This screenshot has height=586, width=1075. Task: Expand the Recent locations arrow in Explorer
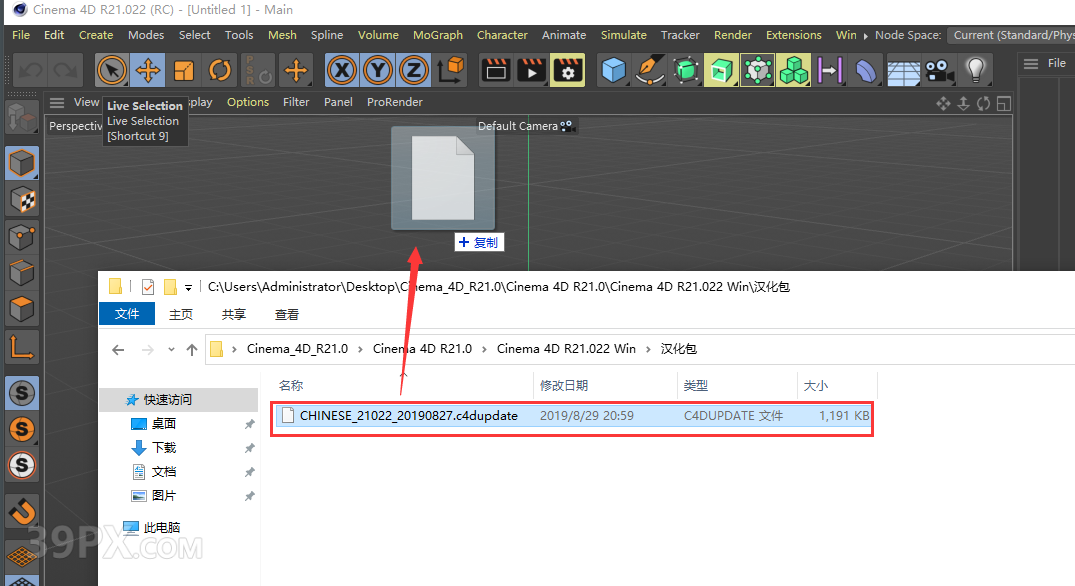[170, 350]
